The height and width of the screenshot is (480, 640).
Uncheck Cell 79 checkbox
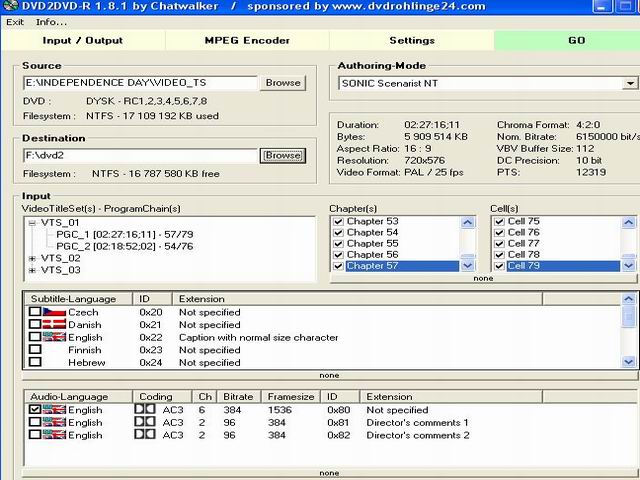[499, 266]
